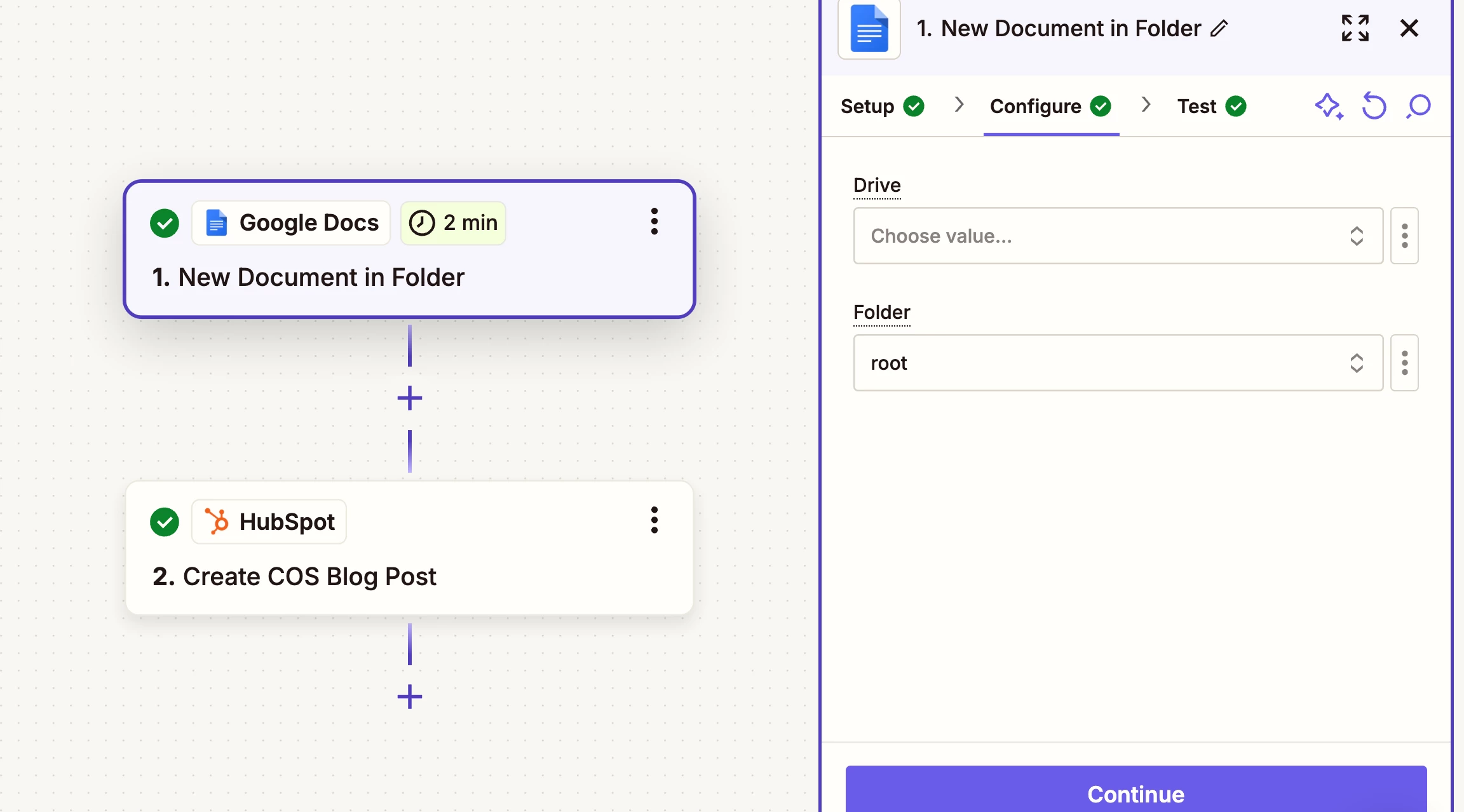The image size is (1464, 812).
Task: Click the Continue button
Action: (x=1135, y=790)
